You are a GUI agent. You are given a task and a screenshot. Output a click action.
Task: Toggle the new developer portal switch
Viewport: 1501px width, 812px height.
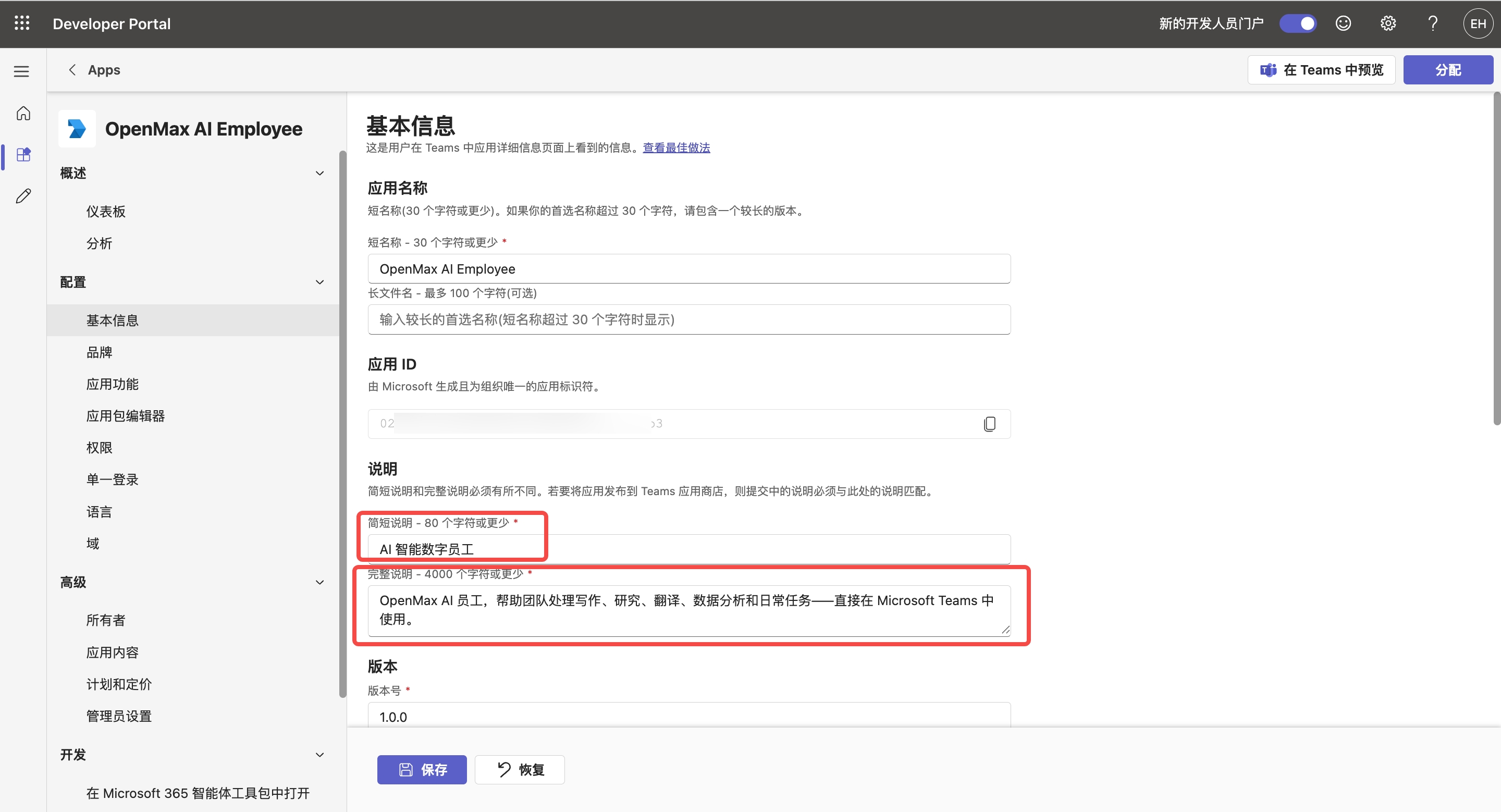[x=1298, y=23]
